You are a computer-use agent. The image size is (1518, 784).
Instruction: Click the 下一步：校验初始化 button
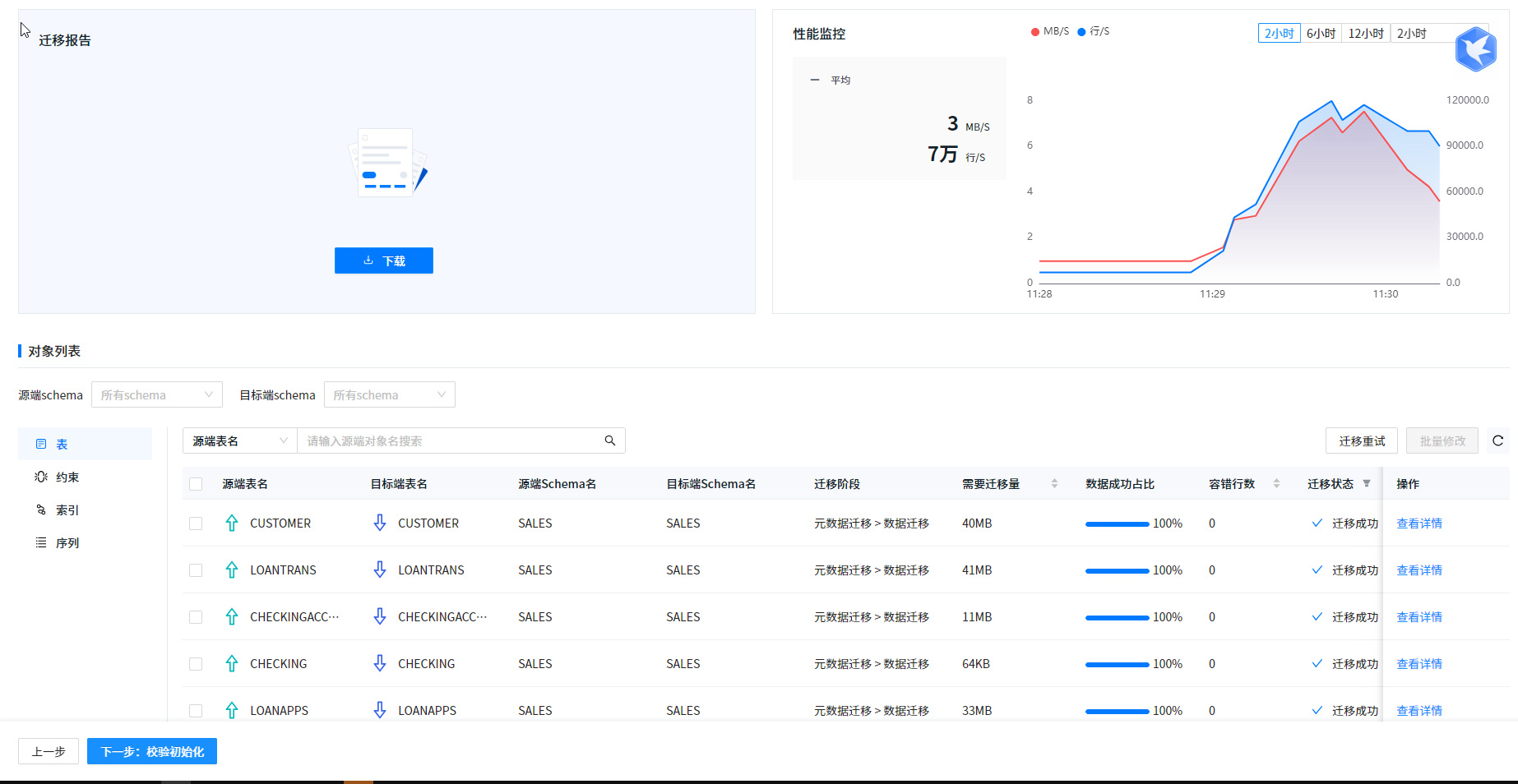(x=152, y=751)
